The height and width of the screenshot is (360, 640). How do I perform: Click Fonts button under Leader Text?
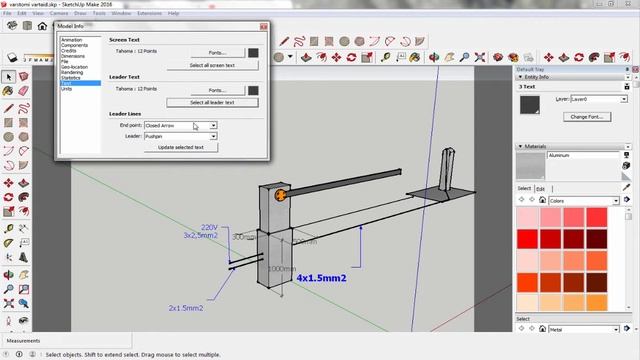218,90
